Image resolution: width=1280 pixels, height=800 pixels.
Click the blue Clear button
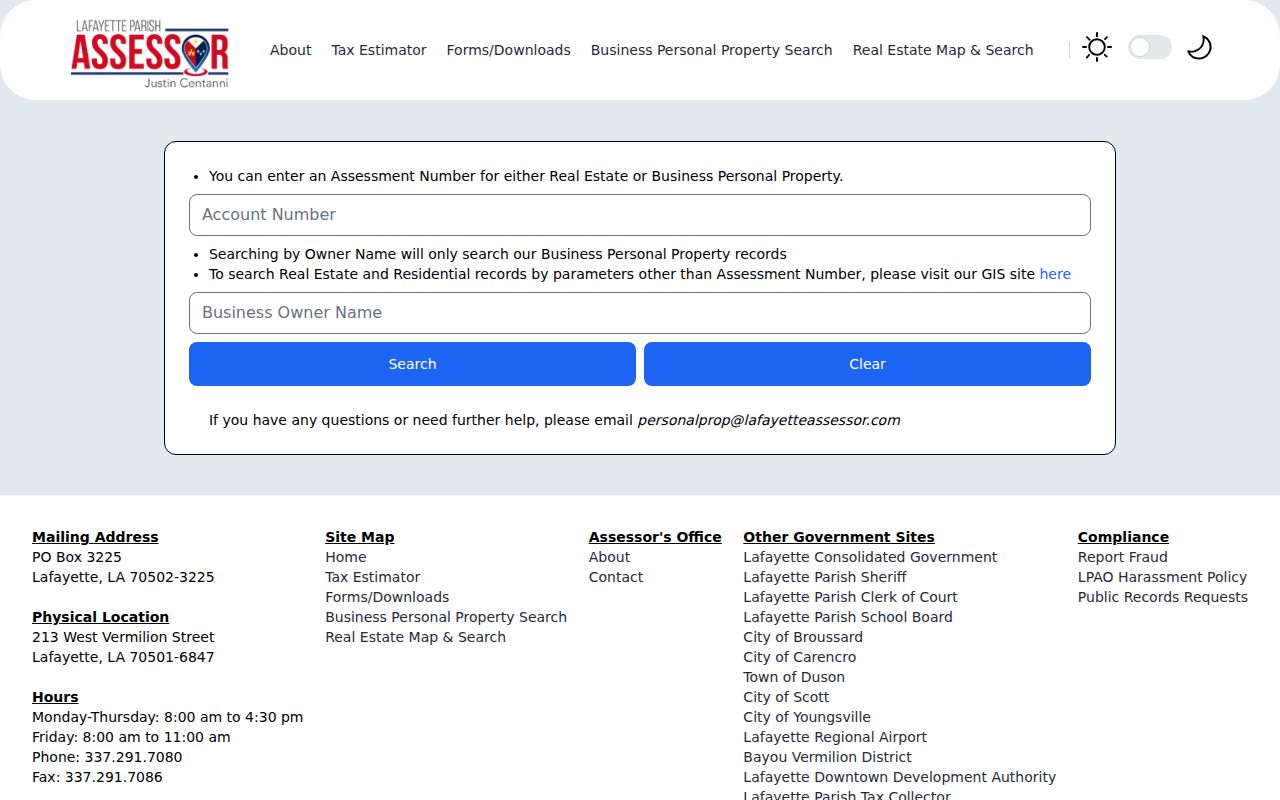pos(867,364)
